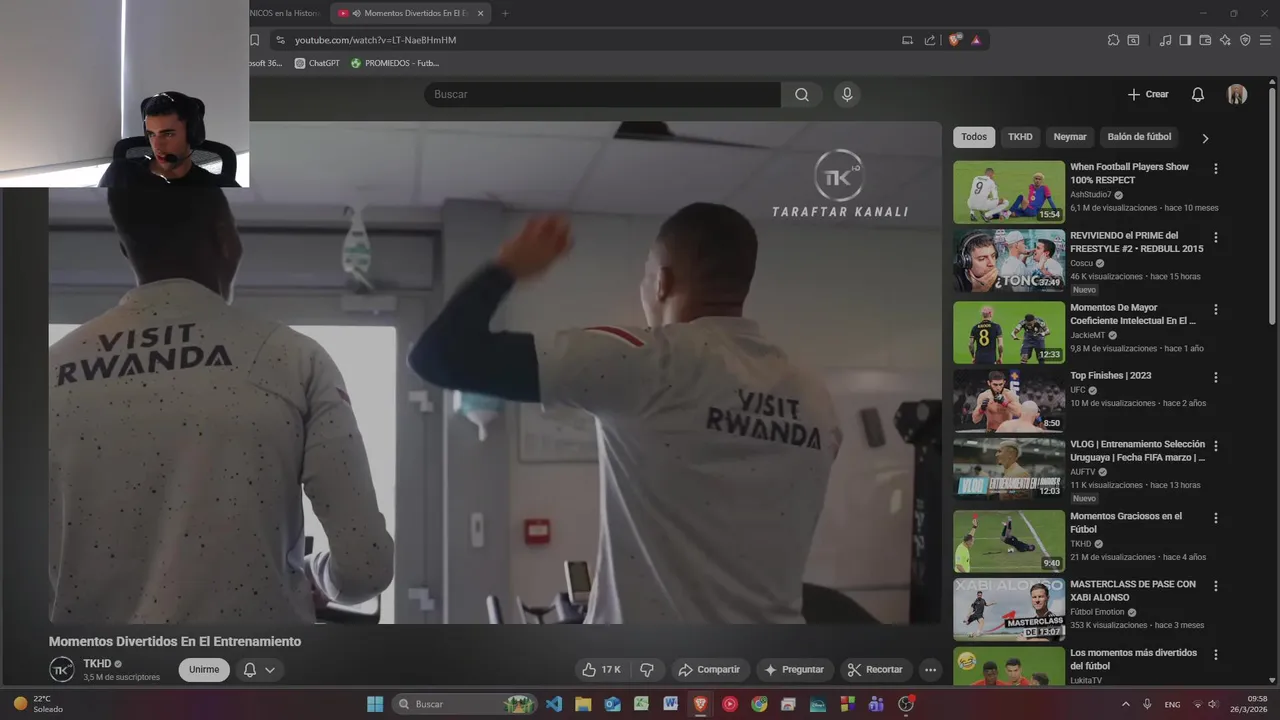Open options for MASTERCLASS DE PASE CON XABI ALONSO
The image size is (1280, 720).
(1216, 587)
